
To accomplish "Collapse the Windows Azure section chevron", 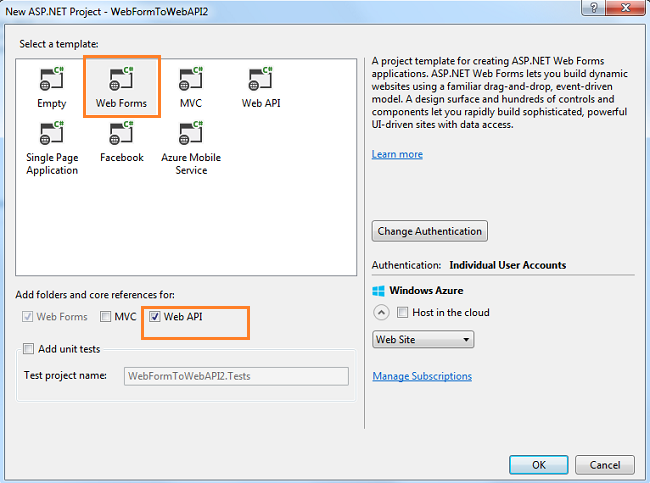I will [x=381, y=313].
